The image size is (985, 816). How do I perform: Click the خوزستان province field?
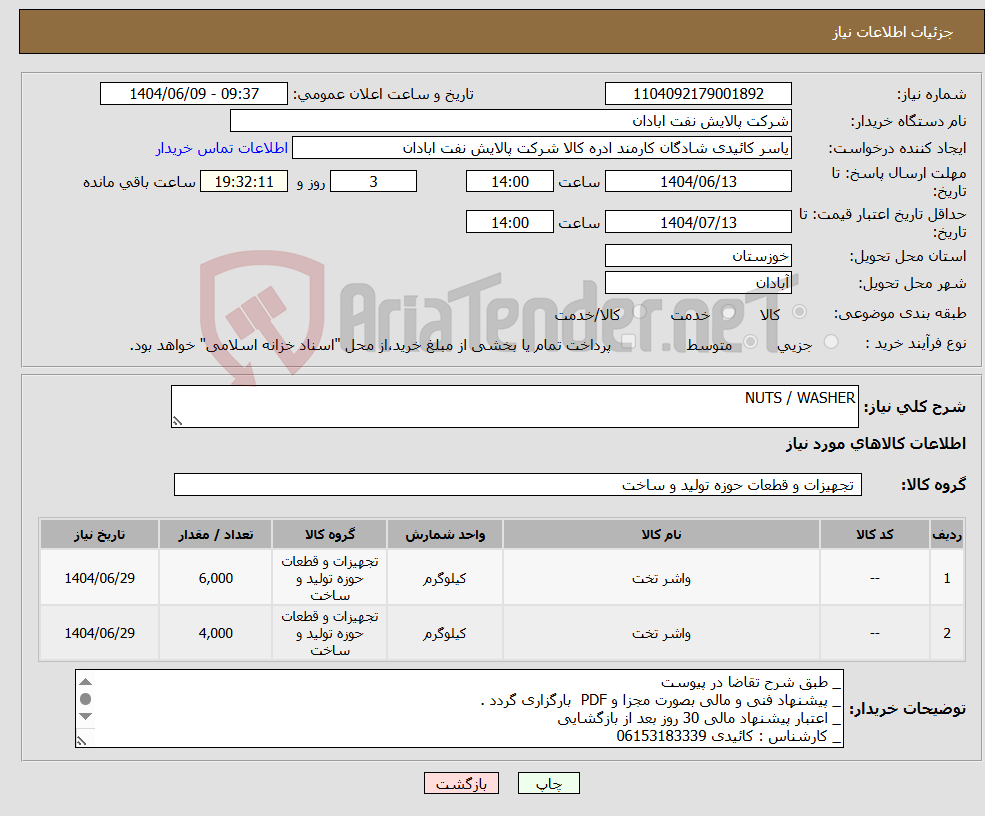click(x=698, y=255)
